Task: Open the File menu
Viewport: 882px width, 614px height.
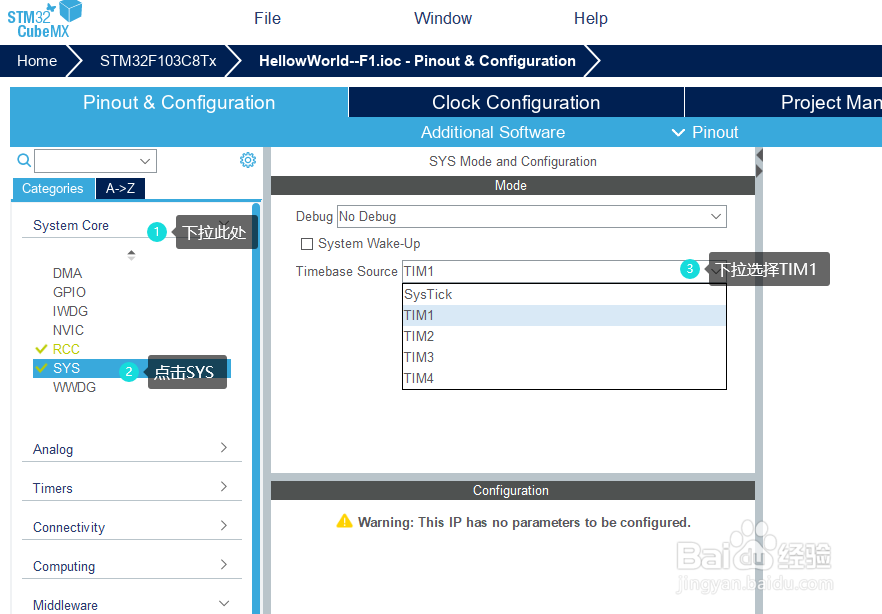Action: point(267,18)
